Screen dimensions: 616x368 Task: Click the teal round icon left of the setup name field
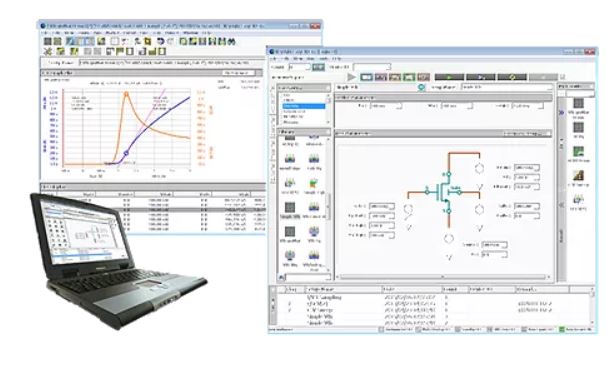coord(421,87)
